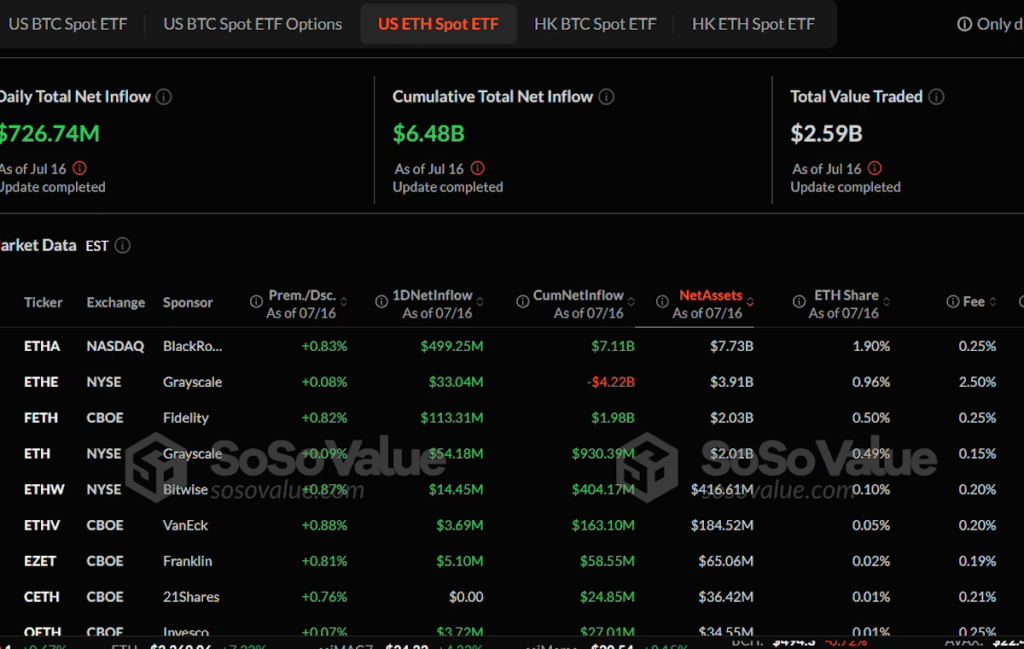
Task: Click red alert icon under Cumulative Total Net Inflow
Action: [x=478, y=168]
